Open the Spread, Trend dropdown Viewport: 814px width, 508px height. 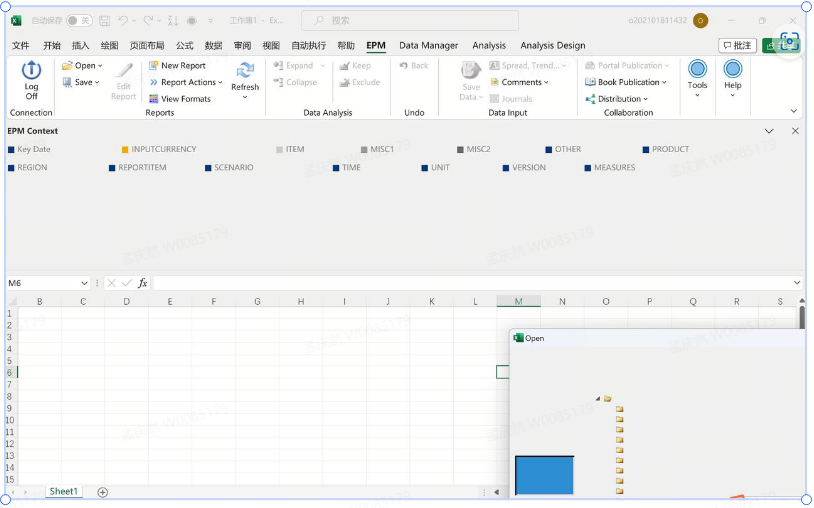[x=528, y=66]
